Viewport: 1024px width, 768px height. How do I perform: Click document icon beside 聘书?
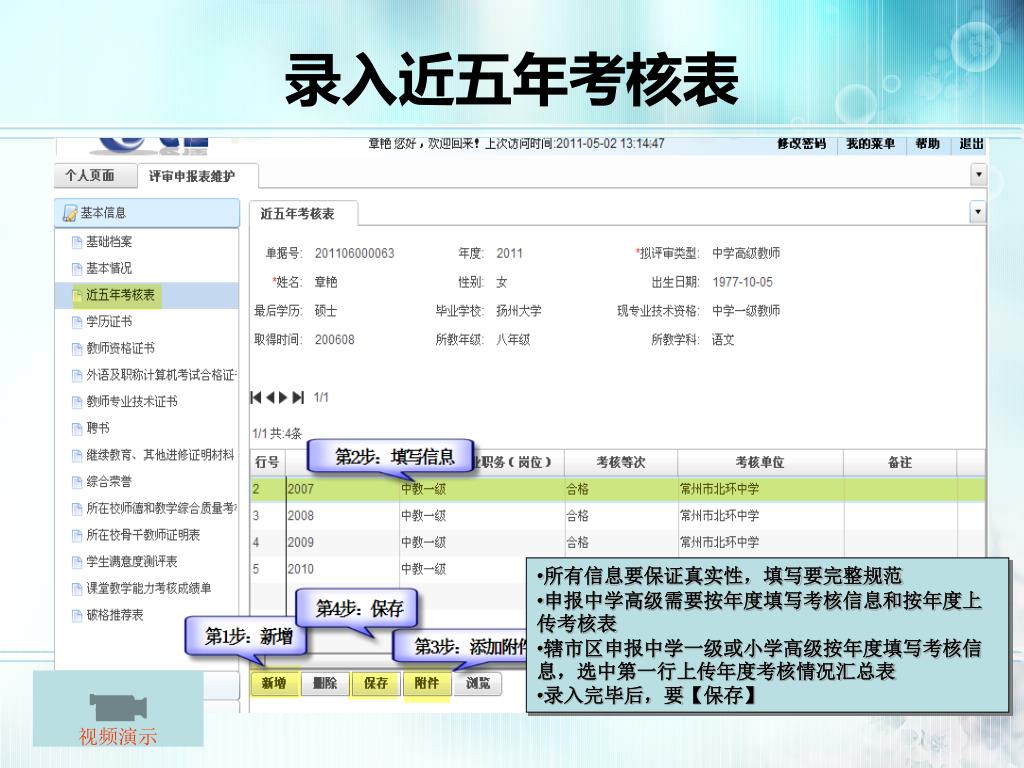(77, 429)
